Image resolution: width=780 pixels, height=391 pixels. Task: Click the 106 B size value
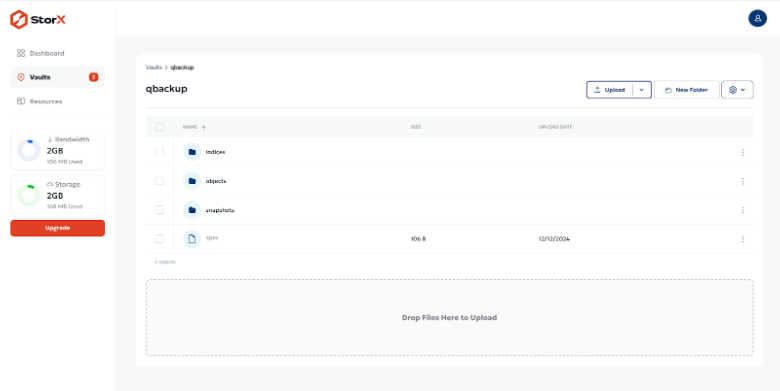pos(418,239)
